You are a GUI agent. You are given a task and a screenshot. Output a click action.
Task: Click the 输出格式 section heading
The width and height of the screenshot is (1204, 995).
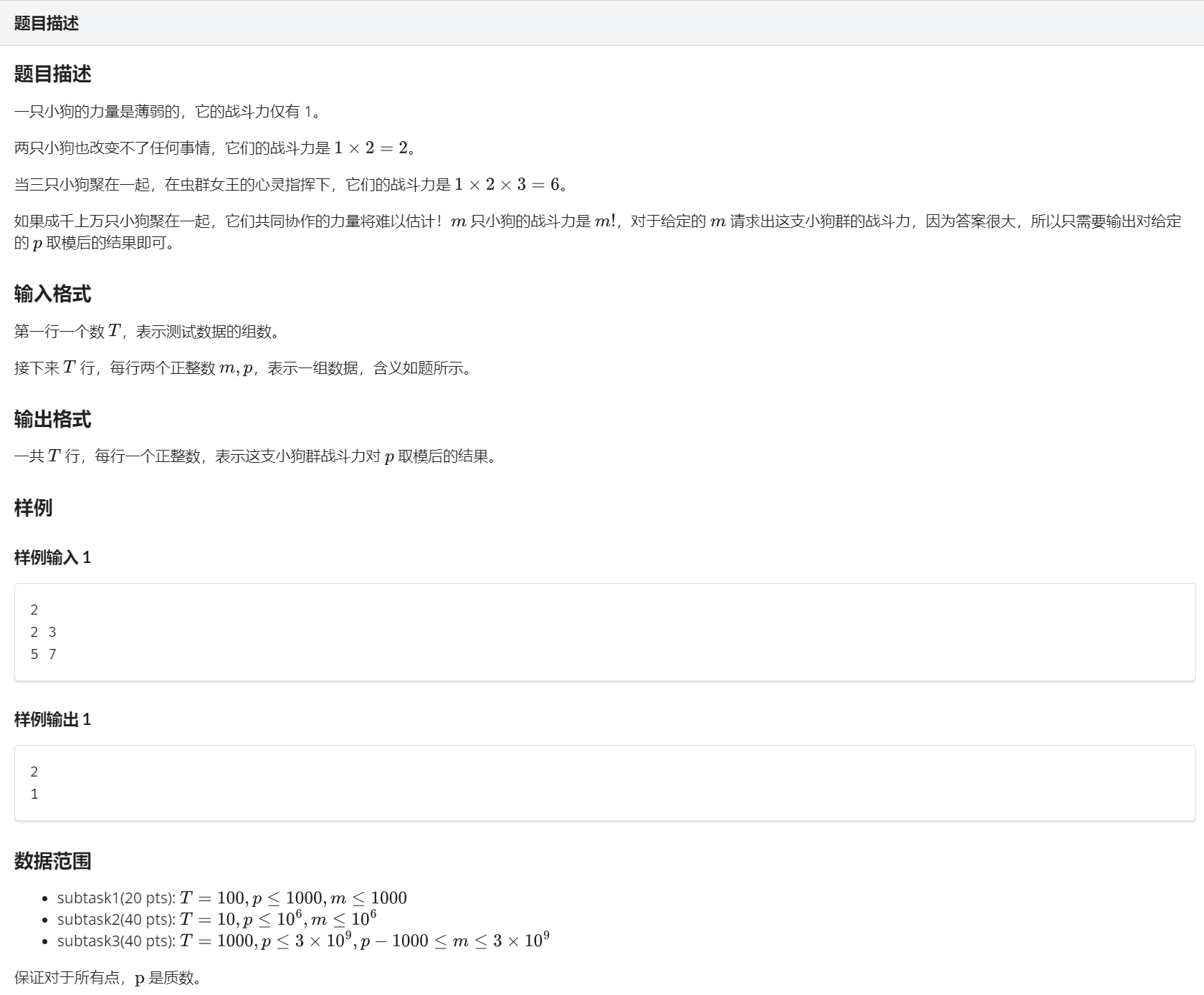(52, 419)
